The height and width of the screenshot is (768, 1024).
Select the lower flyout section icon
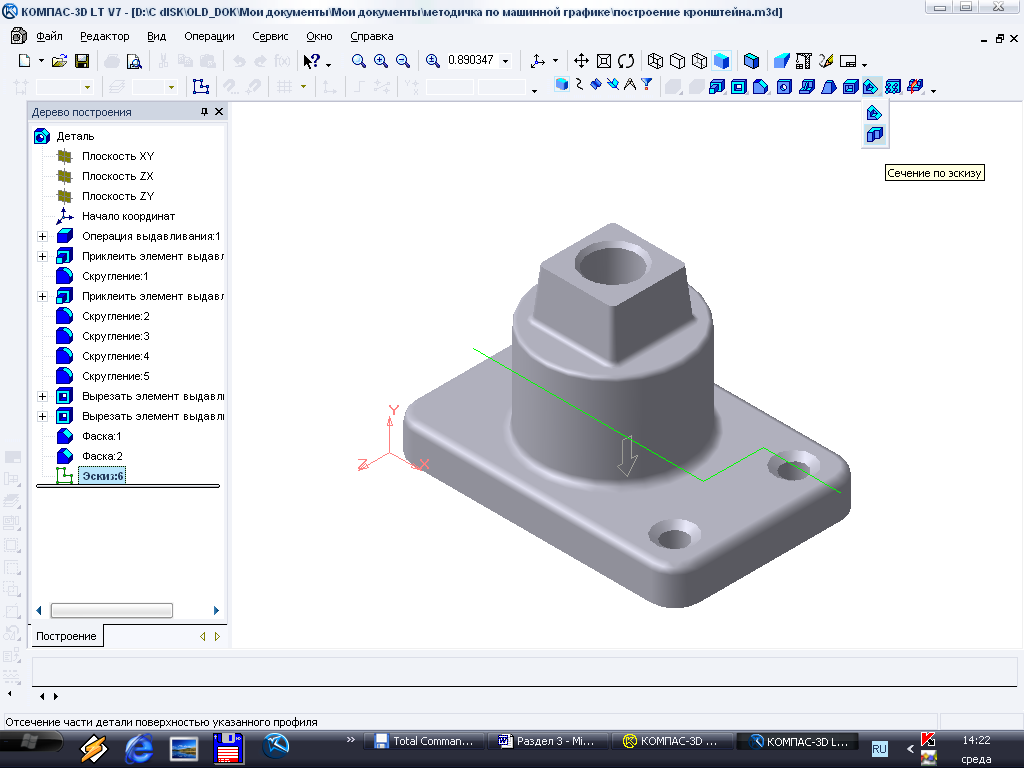click(874, 135)
